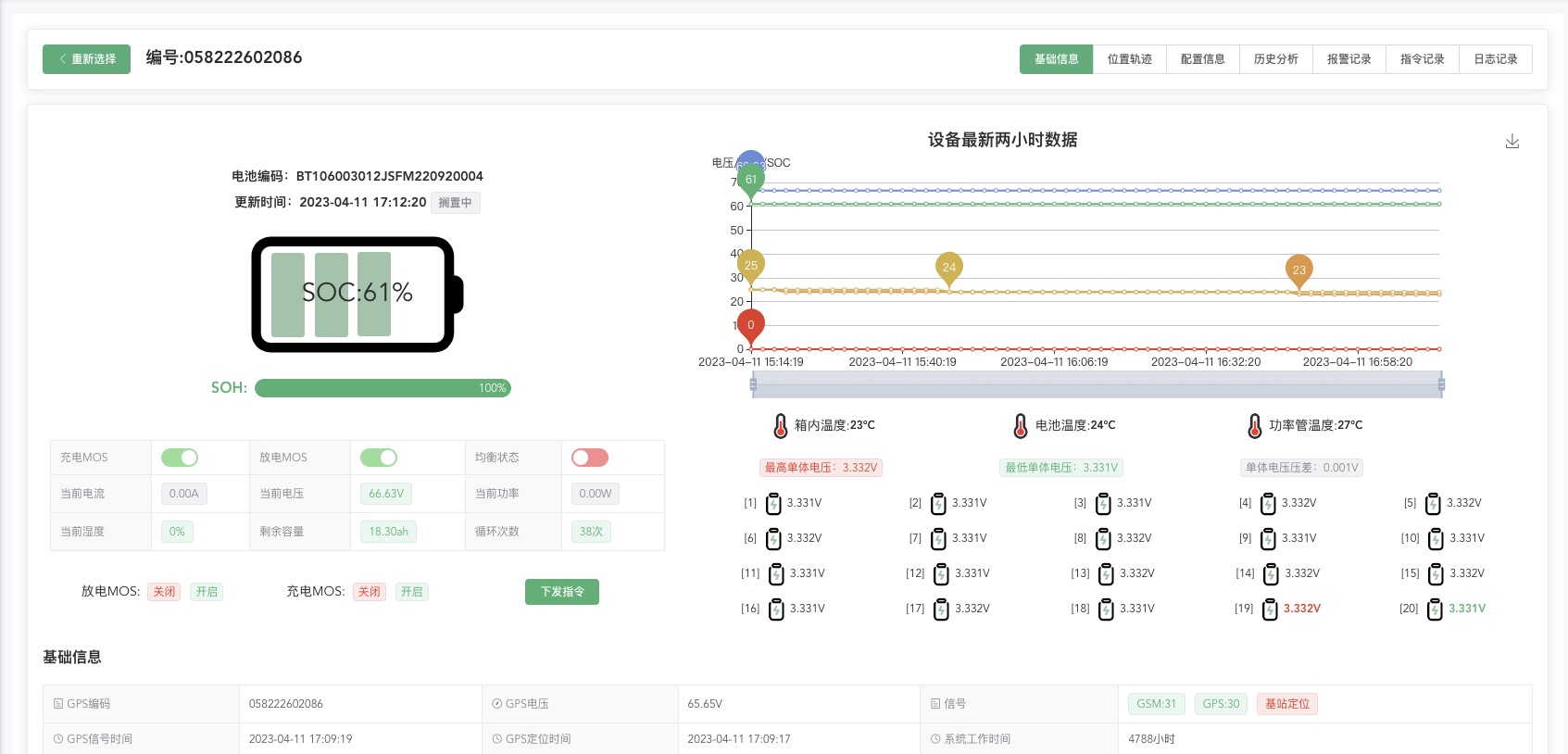Screen dimensions: 1568x754
Task: Click the box temperature thermometer icon
Action: [781, 426]
